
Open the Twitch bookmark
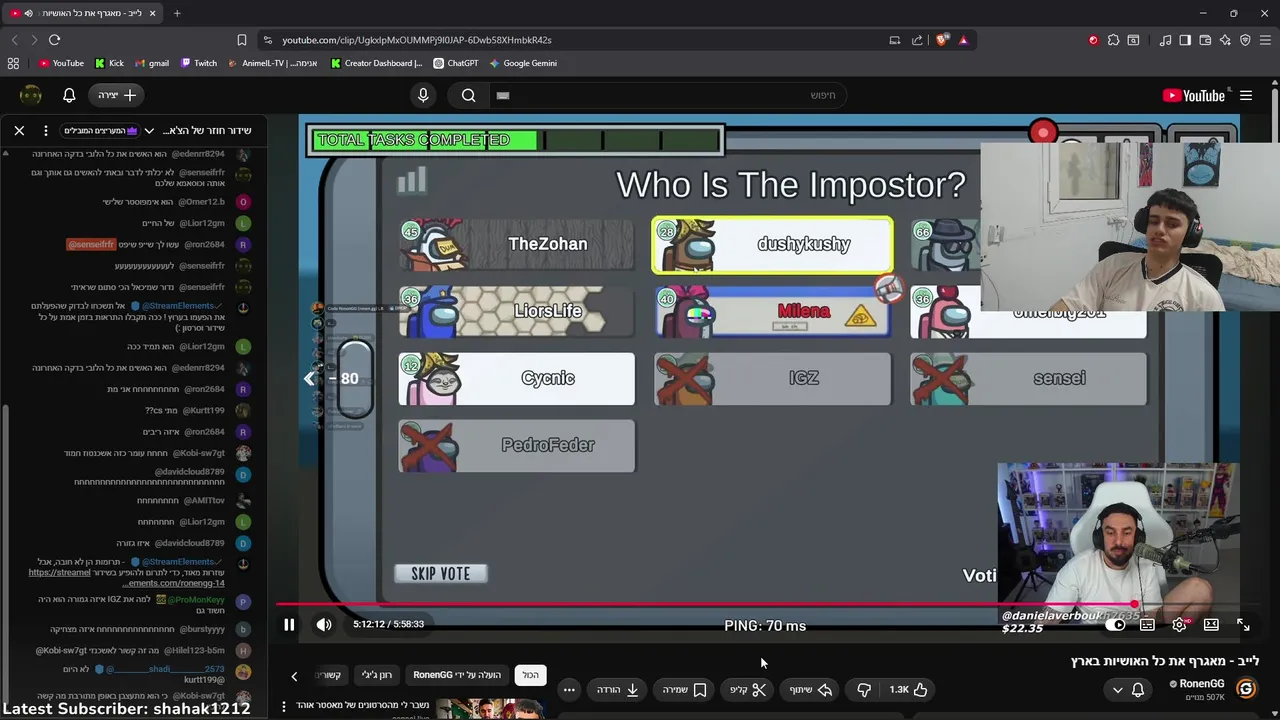[198, 63]
